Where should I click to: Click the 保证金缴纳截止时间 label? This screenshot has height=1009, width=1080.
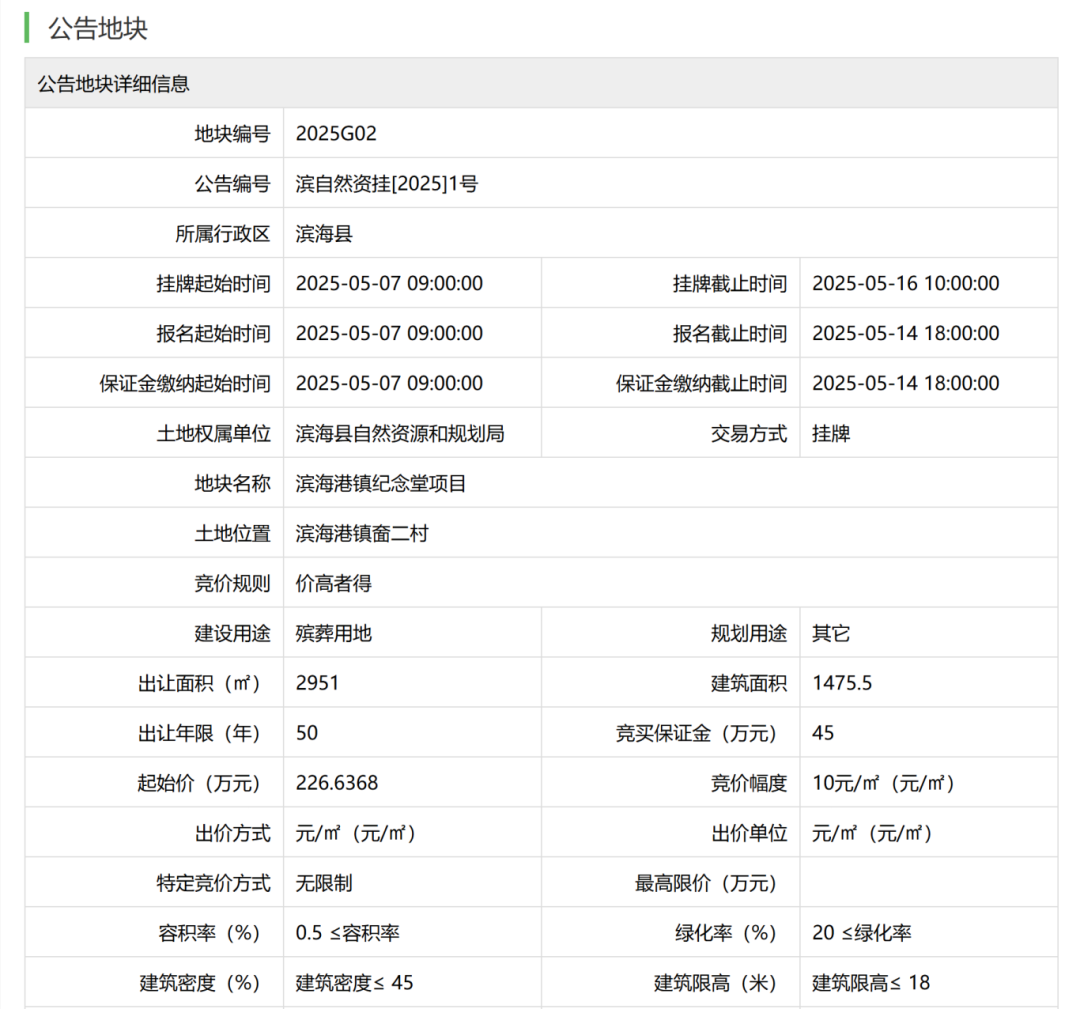(x=701, y=384)
